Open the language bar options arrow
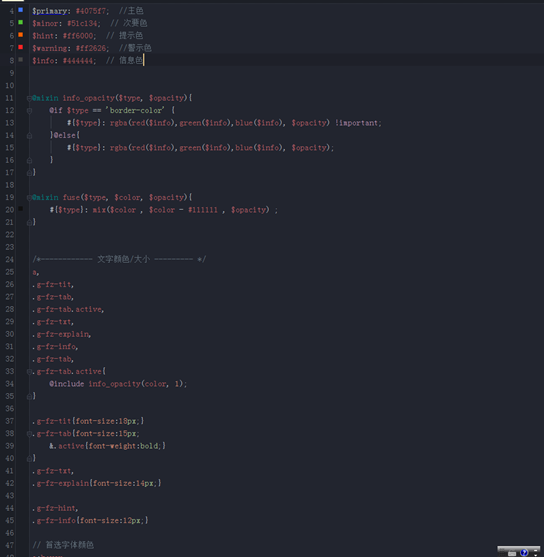544x557 pixels. pos(535,555)
